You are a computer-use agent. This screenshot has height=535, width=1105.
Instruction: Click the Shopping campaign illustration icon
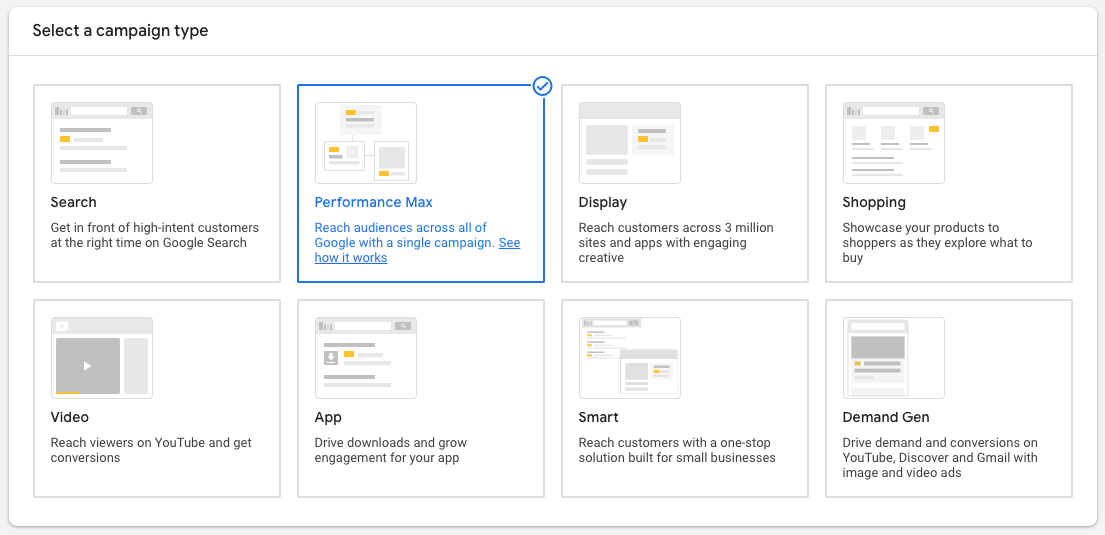click(894, 143)
